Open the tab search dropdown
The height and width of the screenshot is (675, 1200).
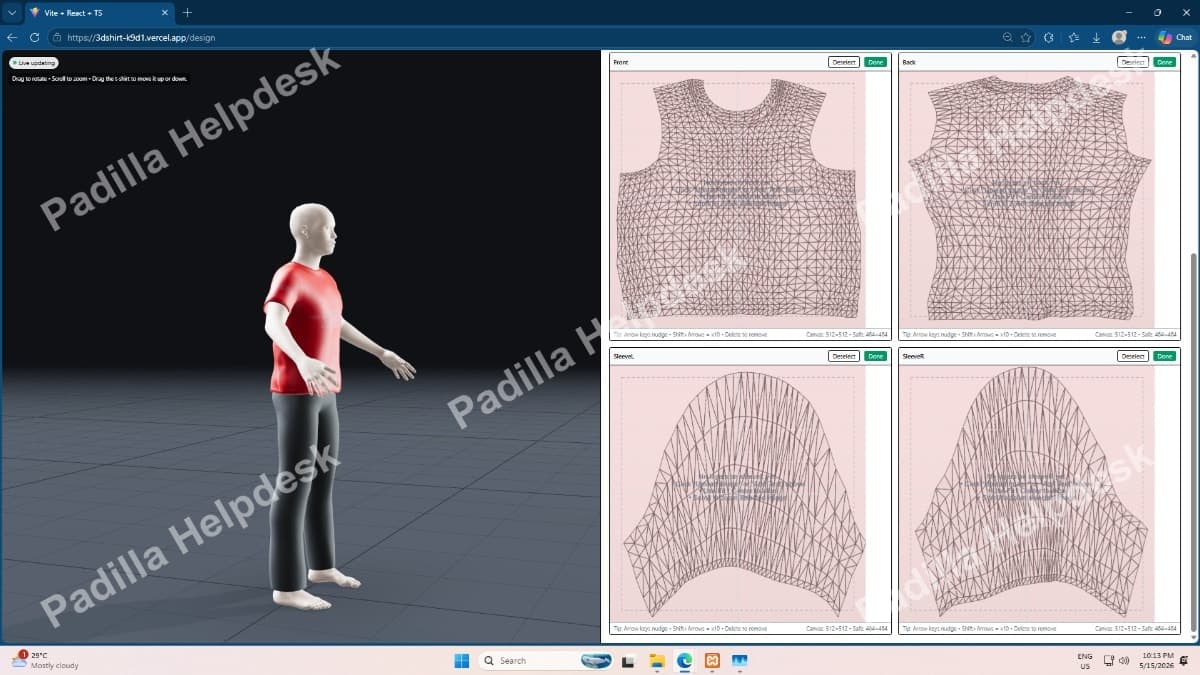(11, 12)
